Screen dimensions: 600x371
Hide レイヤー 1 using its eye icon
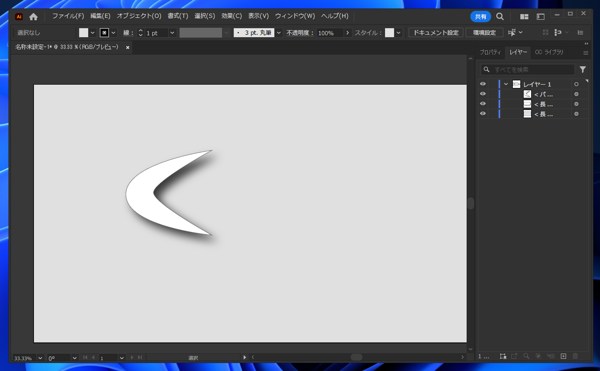pyautogui.click(x=483, y=84)
